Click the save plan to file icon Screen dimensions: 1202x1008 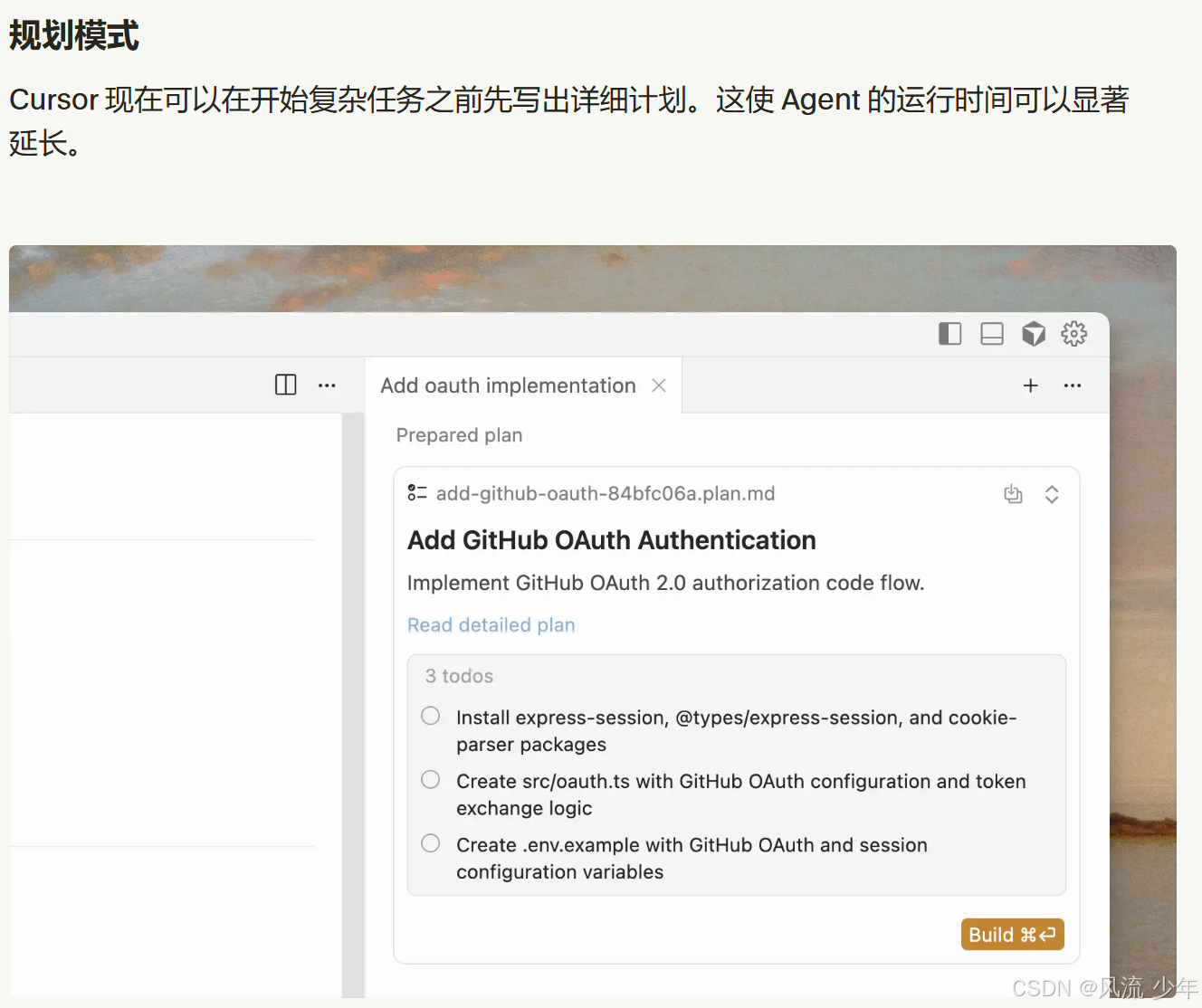[1013, 494]
